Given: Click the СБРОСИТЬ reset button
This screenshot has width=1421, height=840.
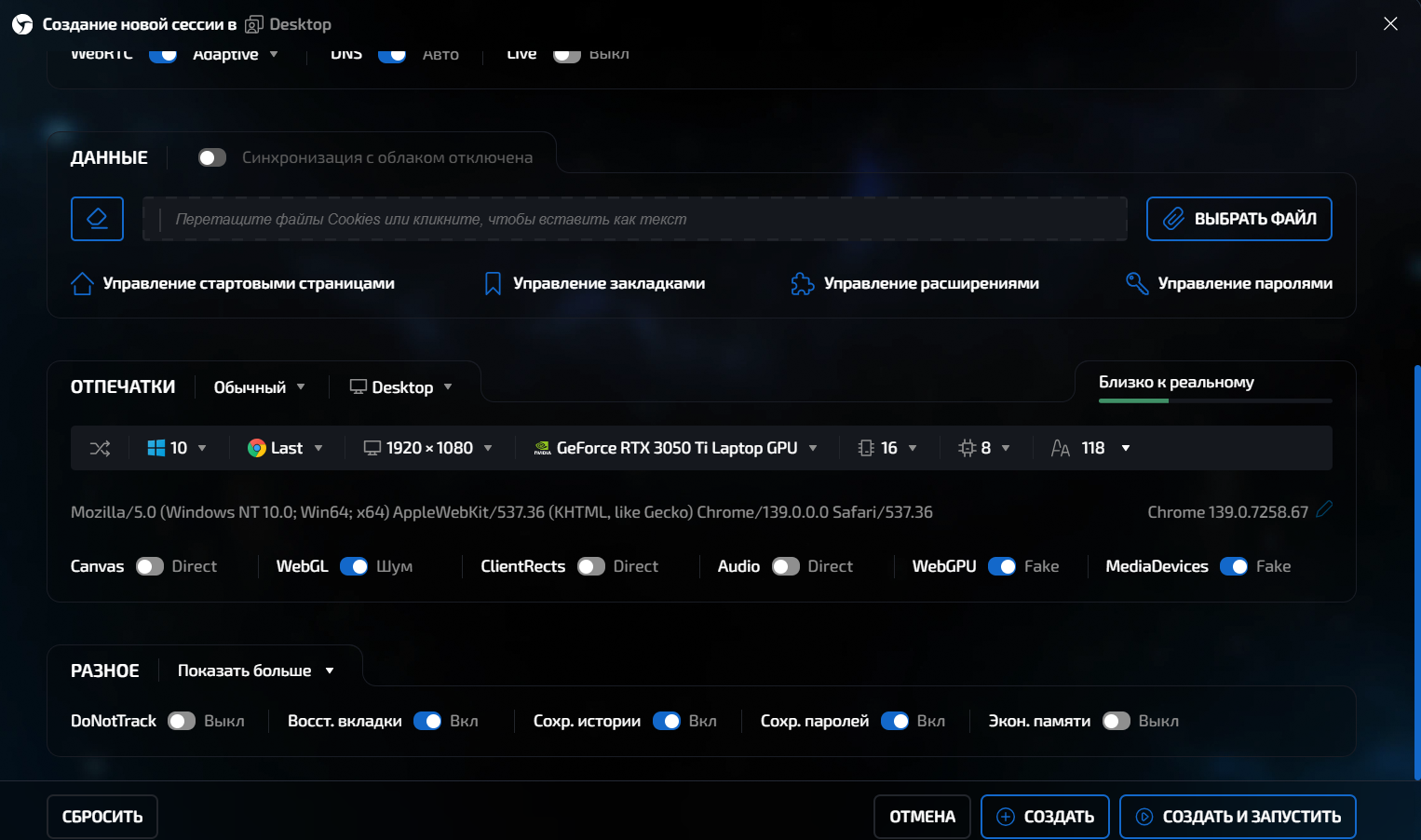Looking at the screenshot, I should [102, 817].
